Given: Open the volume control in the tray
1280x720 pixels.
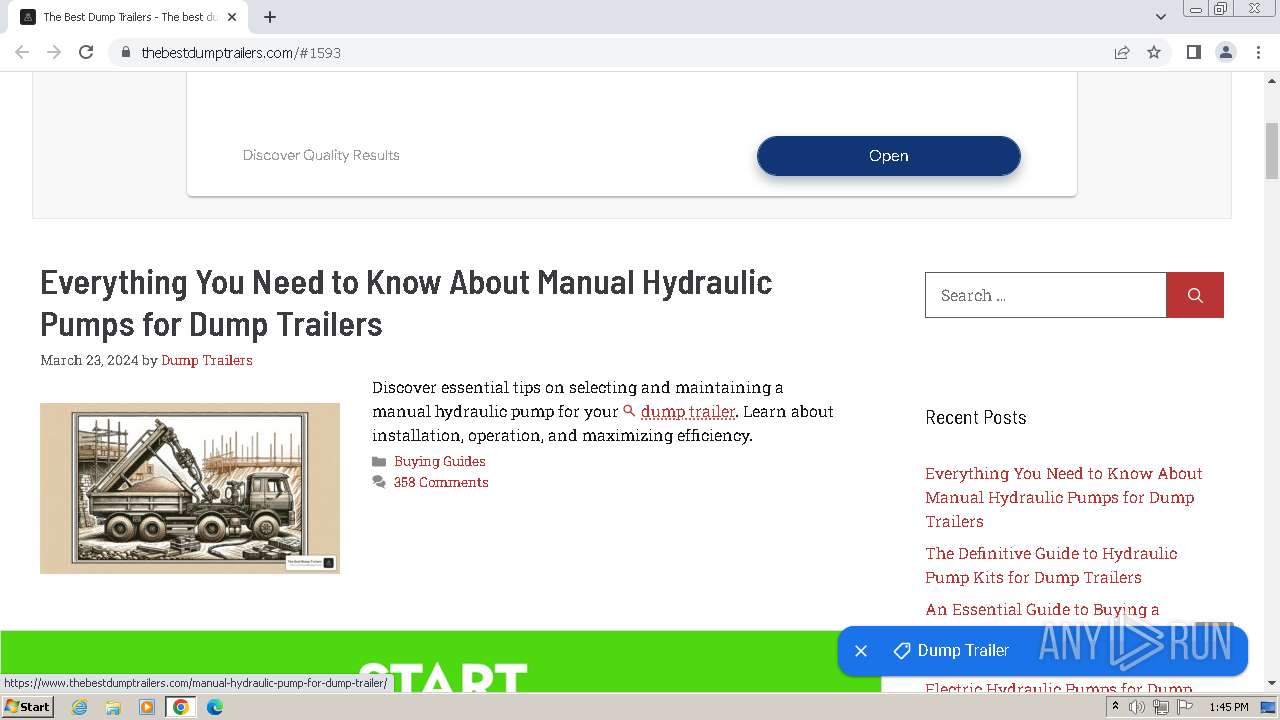Looking at the screenshot, I should tap(1137, 707).
